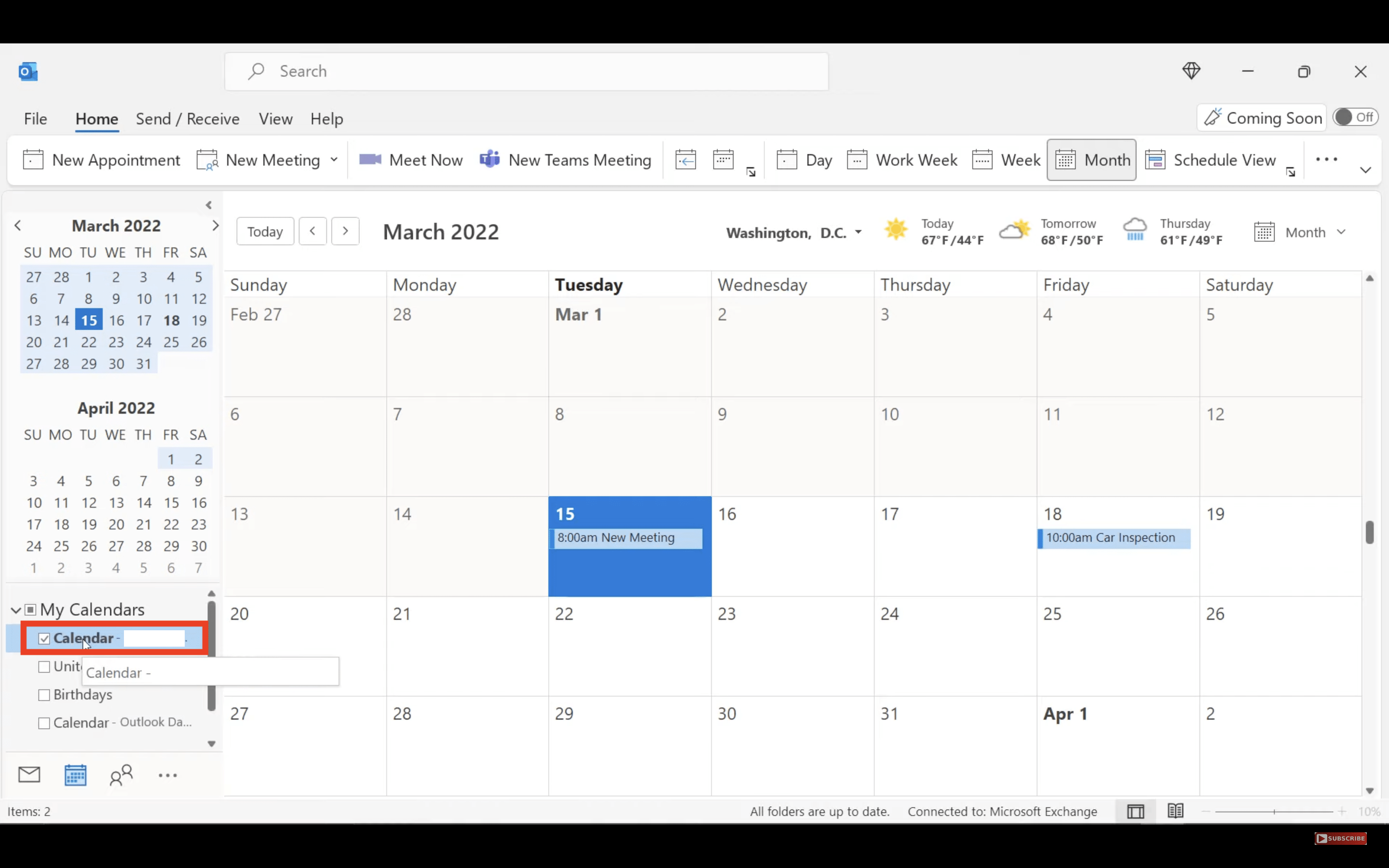
Task: Open the 10:00am Car Inspection event
Action: [x=1114, y=539]
